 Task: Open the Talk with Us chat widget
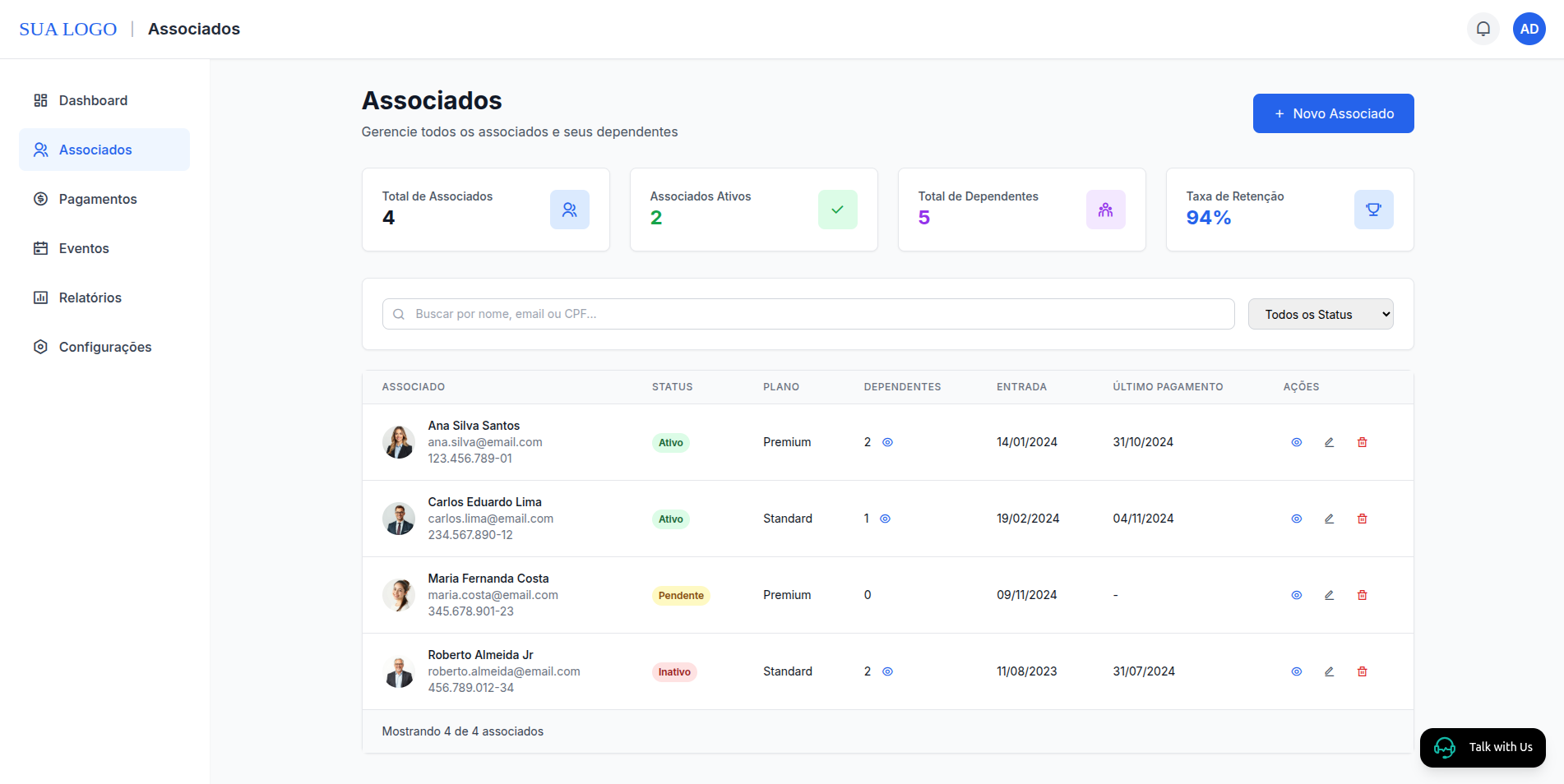tap(1483, 747)
